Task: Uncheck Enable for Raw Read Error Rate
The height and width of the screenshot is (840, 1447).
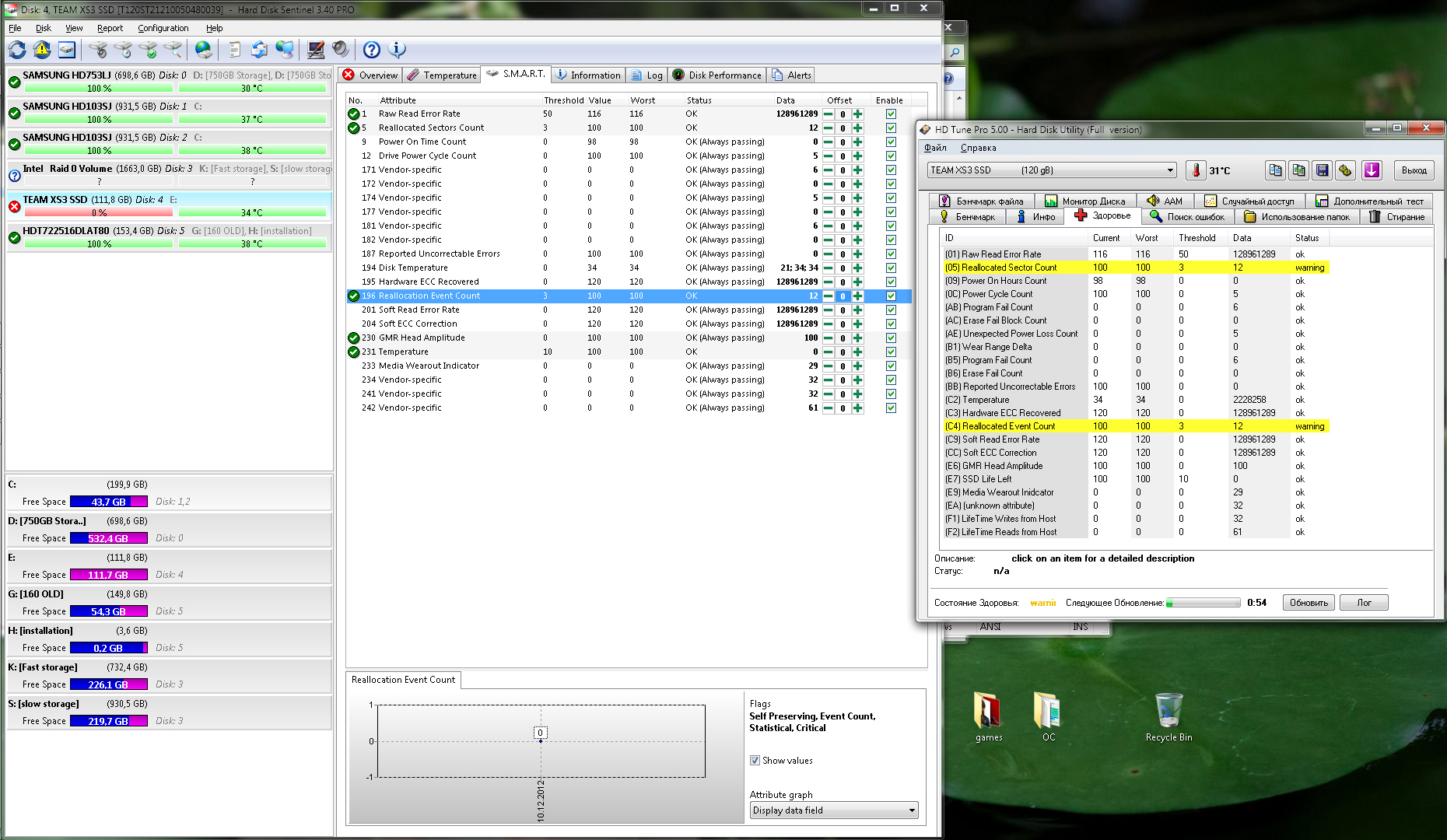Action: tap(891, 114)
